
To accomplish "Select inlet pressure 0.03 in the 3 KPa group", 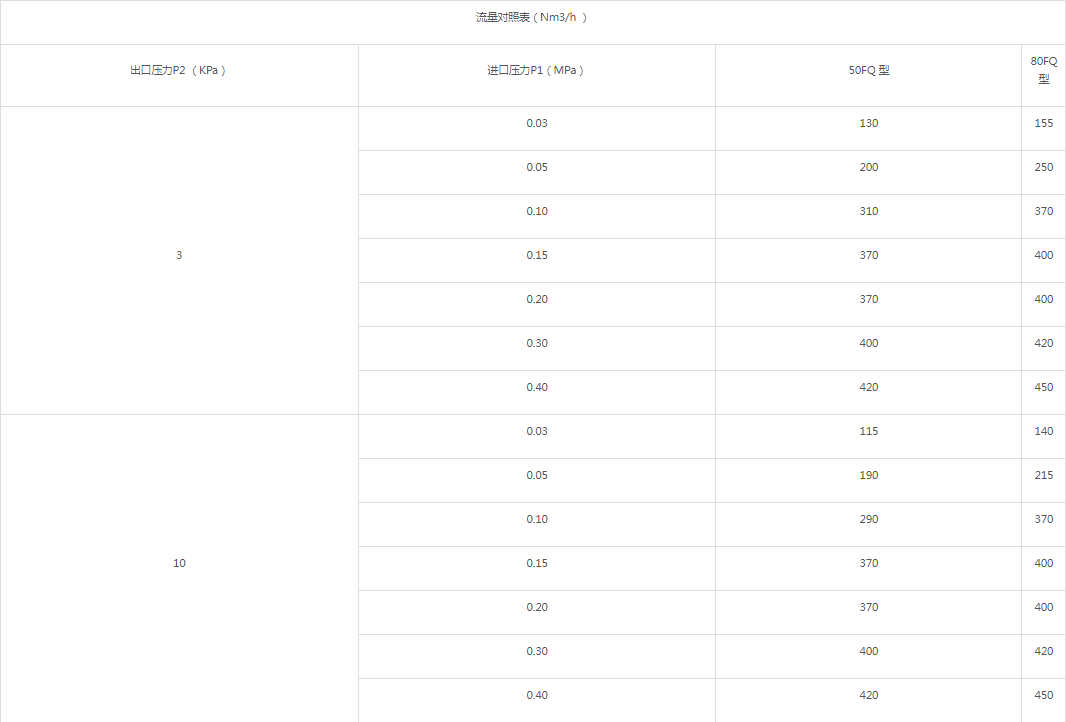I will click(x=537, y=123).
